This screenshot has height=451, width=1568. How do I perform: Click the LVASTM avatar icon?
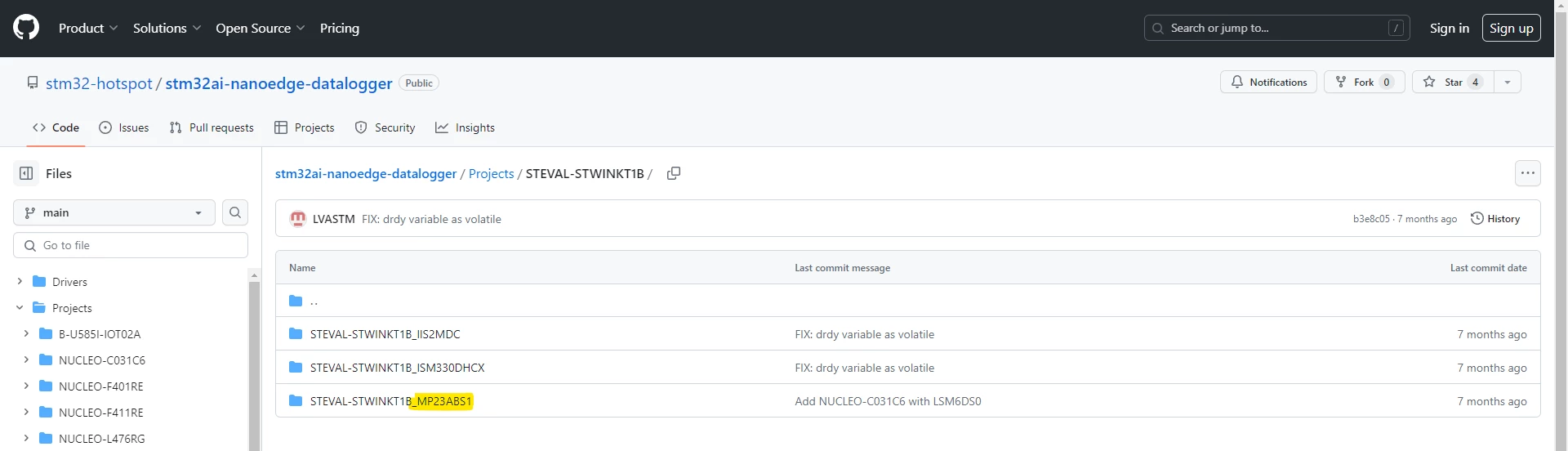pyautogui.click(x=298, y=219)
